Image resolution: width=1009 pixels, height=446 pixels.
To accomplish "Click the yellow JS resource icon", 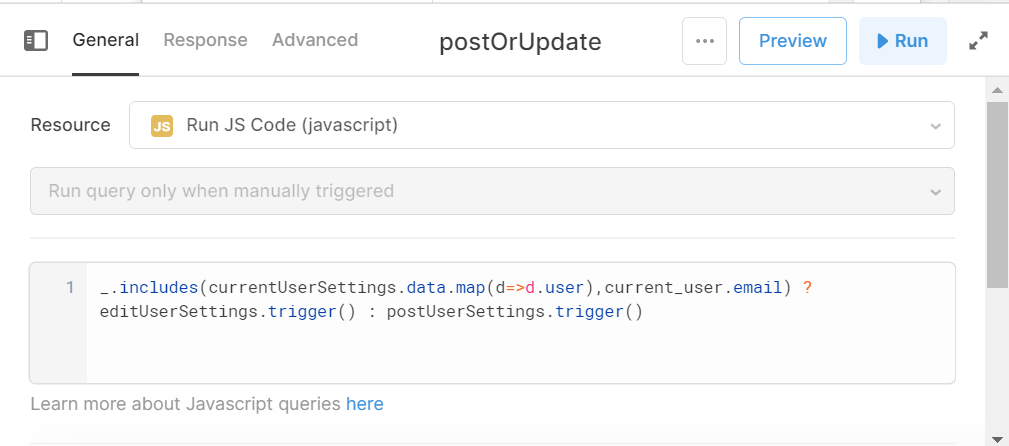I will [x=162, y=125].
